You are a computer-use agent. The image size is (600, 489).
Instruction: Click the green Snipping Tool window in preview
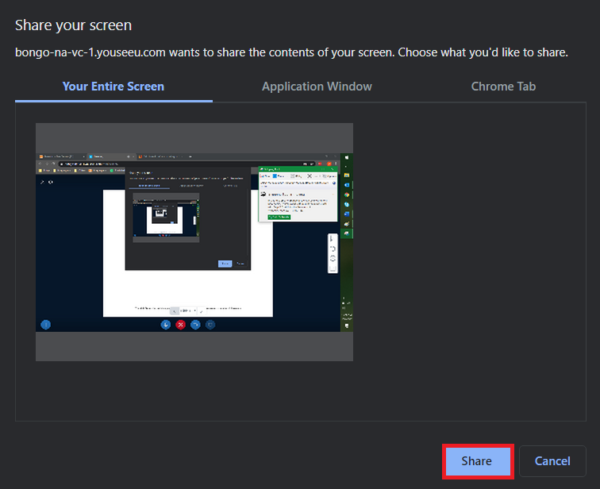tap(298, 195)
